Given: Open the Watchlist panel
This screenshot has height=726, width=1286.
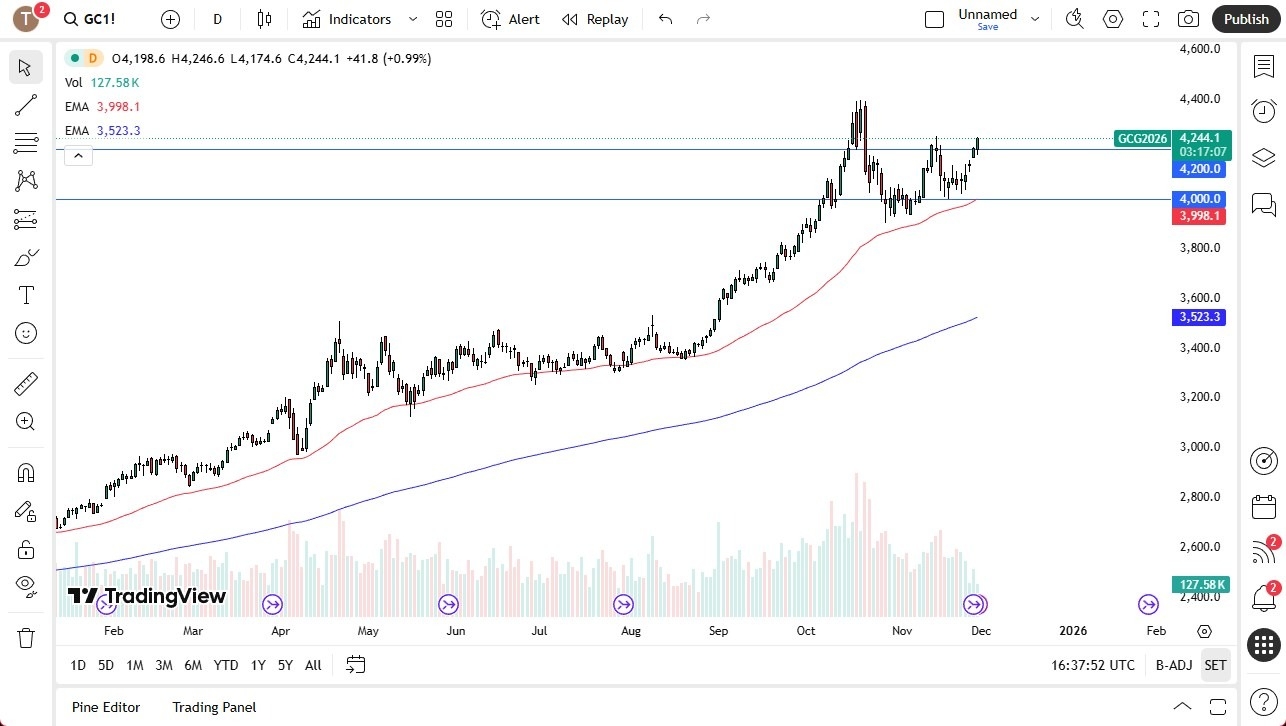Looking at the screenshot, I should click(1264, 66).
